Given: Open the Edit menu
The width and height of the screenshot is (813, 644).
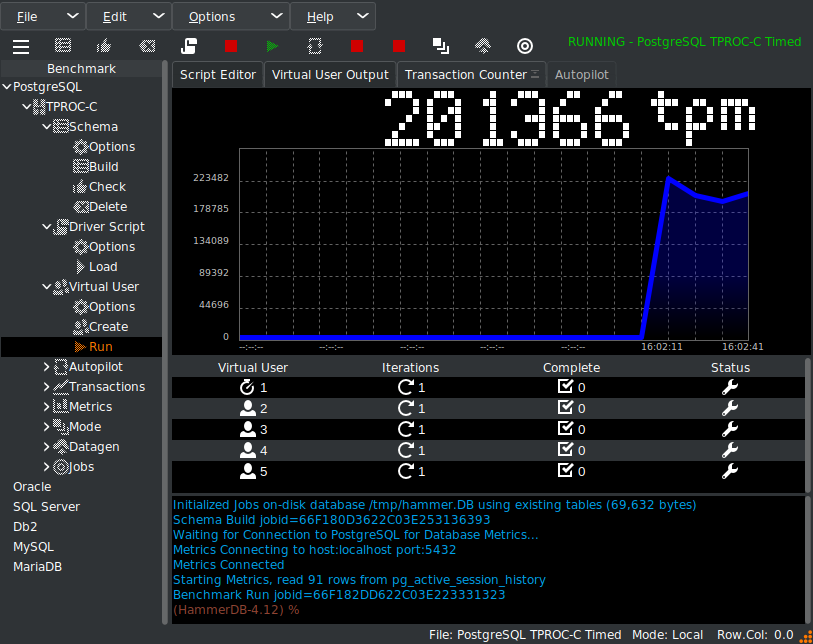Looking at the screenshot, I should (129, 17).
